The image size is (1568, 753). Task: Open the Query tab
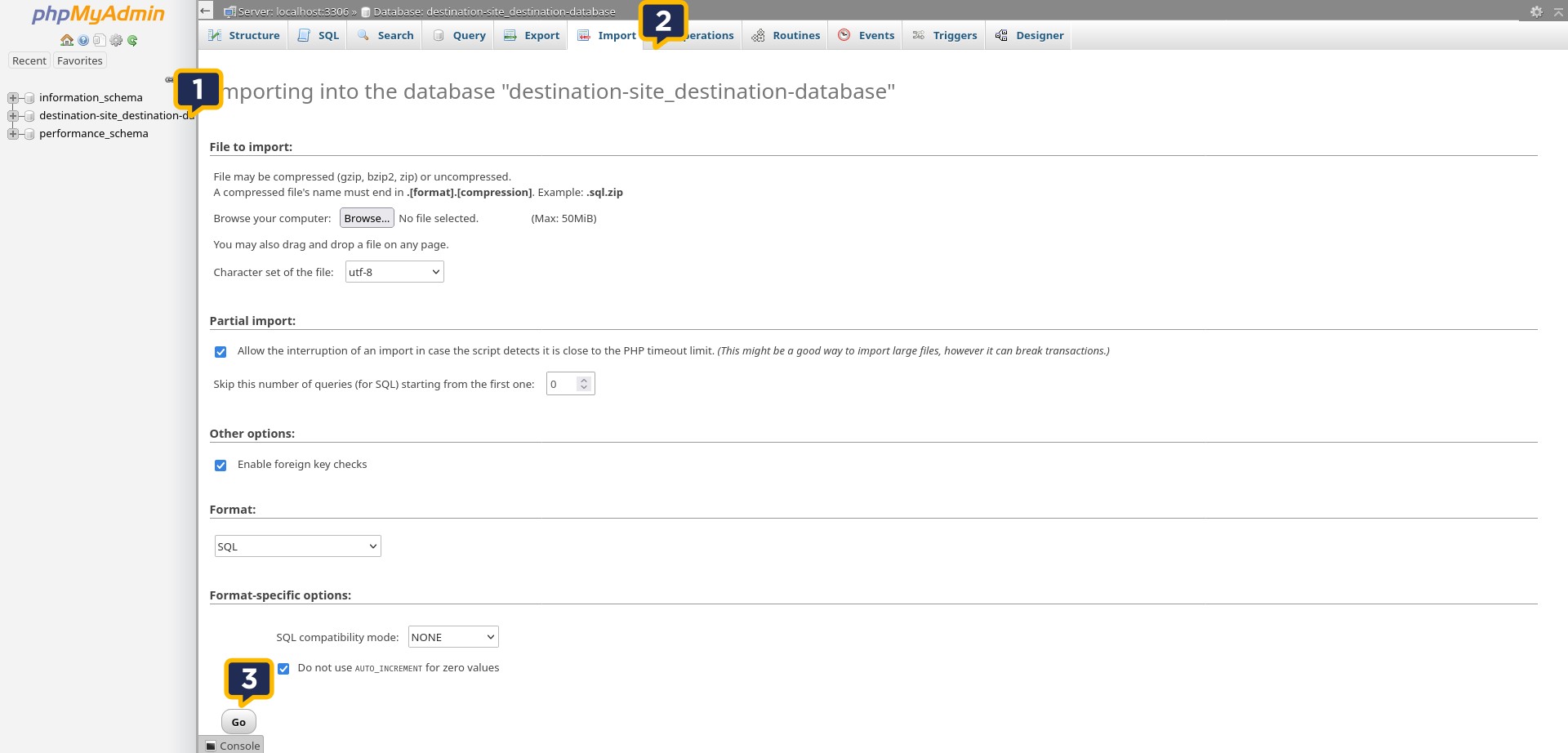click(x=458, y=35)
